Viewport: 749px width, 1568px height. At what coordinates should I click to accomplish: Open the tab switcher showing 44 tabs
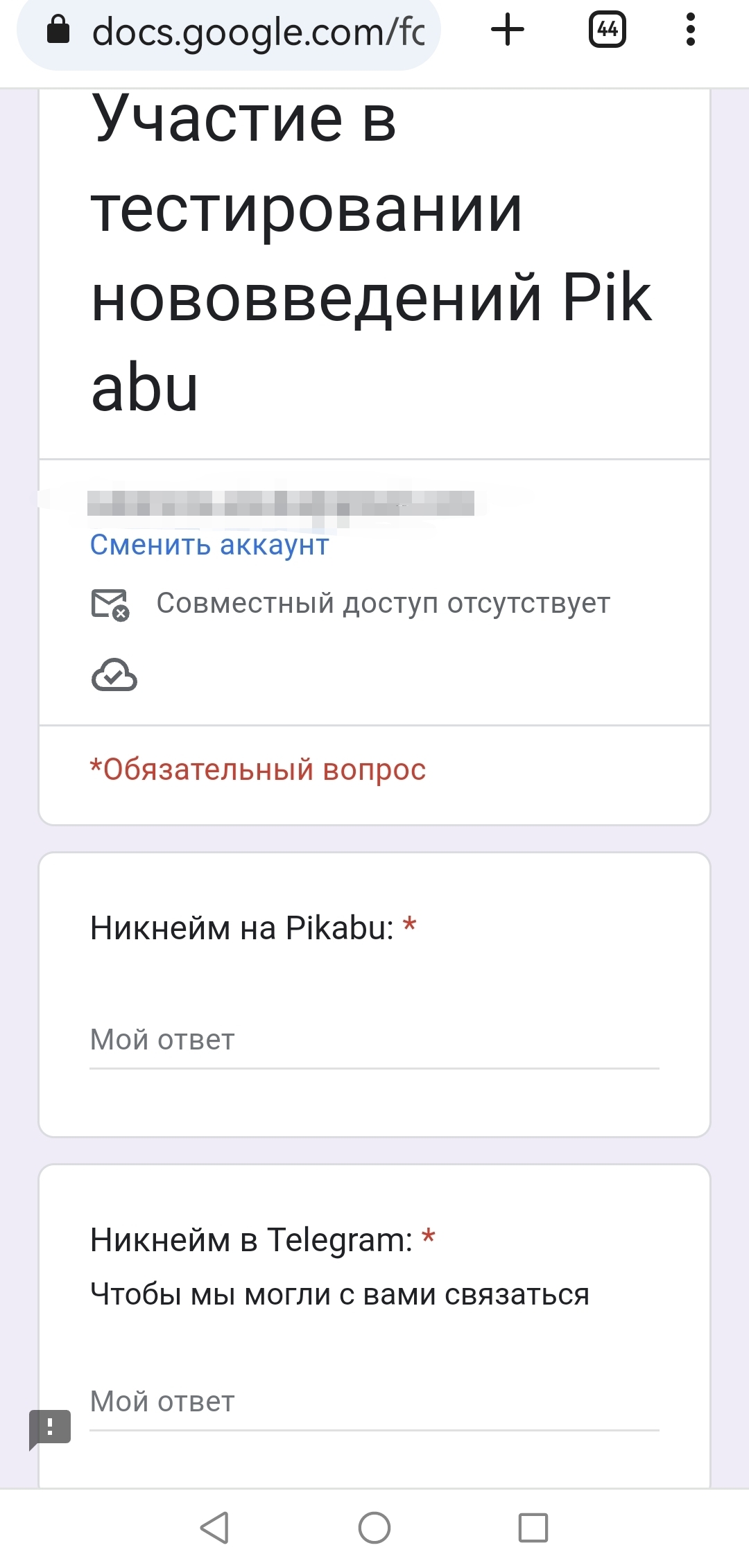click(607, 30)
